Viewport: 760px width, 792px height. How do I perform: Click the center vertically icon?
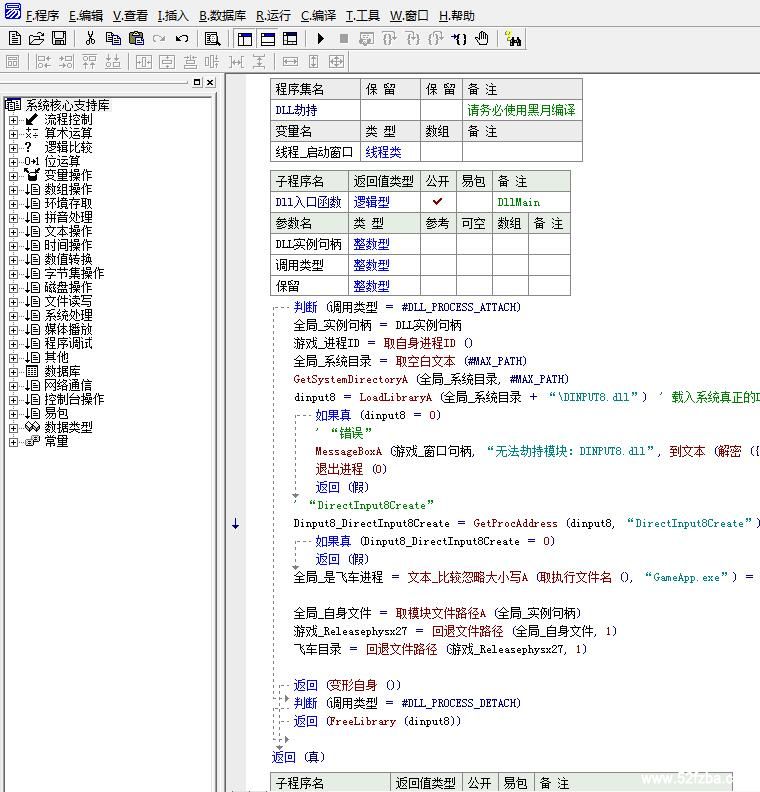(x=167, y=62)
